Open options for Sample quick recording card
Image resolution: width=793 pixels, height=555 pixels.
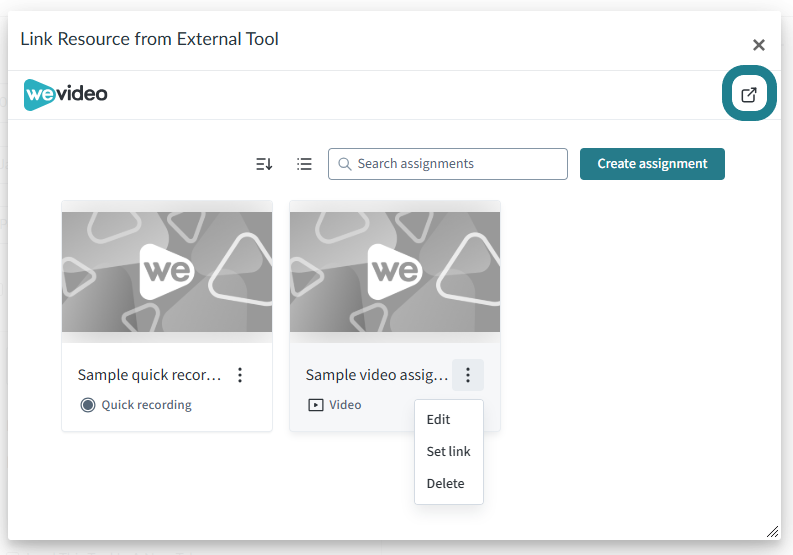(x=240, y=375)
